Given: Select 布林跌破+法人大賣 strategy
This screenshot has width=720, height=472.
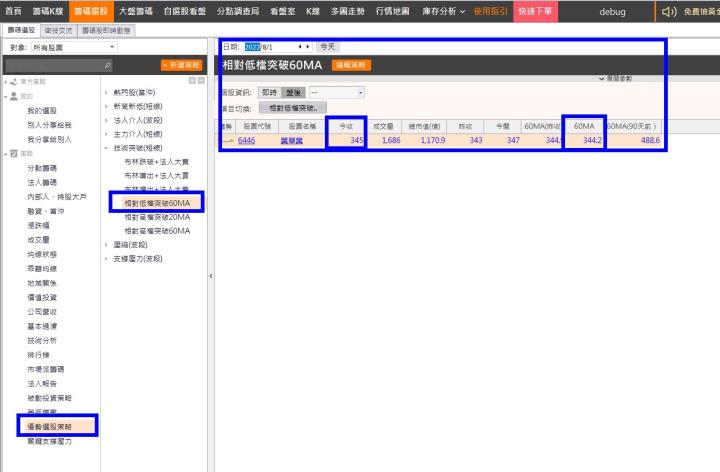Looking at the screenshot, I should (157, 162).
